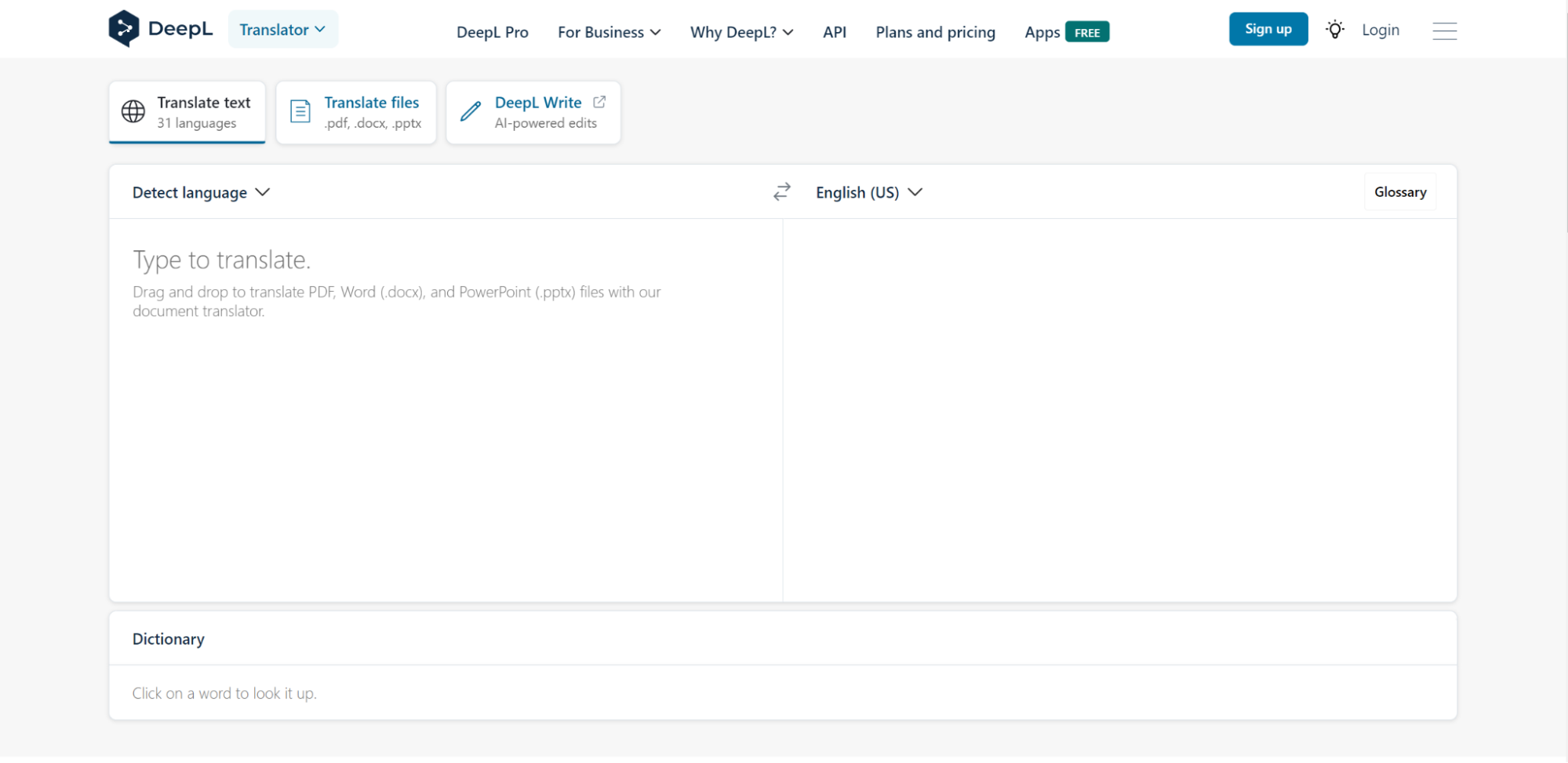Click the pencil icon for DeepL Write
Viewport: 1568px width, 763px height.
pyautogui.click(x=471, y=111)
